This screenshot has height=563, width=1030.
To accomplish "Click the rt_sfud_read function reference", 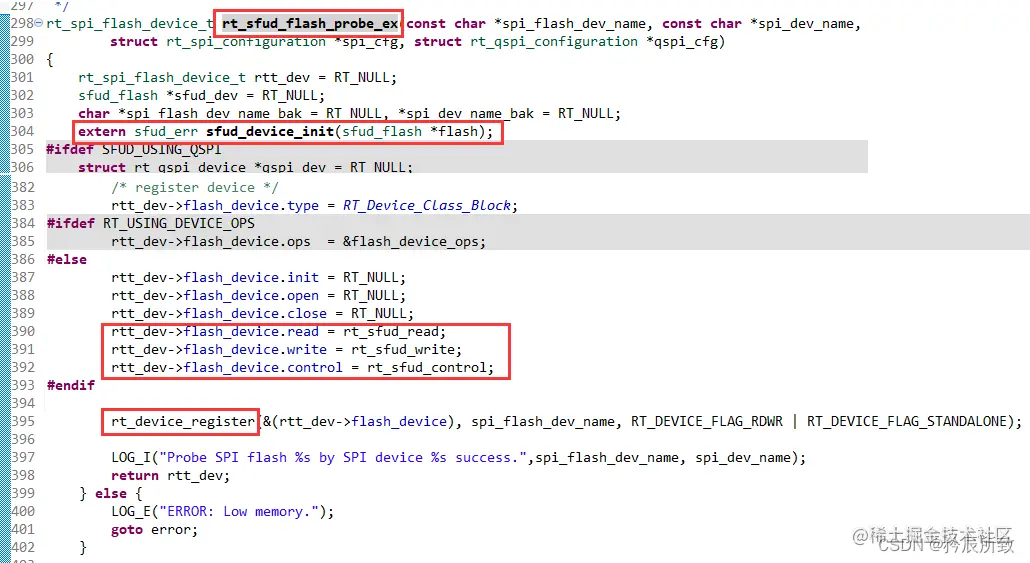I will (x=390, y=332).
